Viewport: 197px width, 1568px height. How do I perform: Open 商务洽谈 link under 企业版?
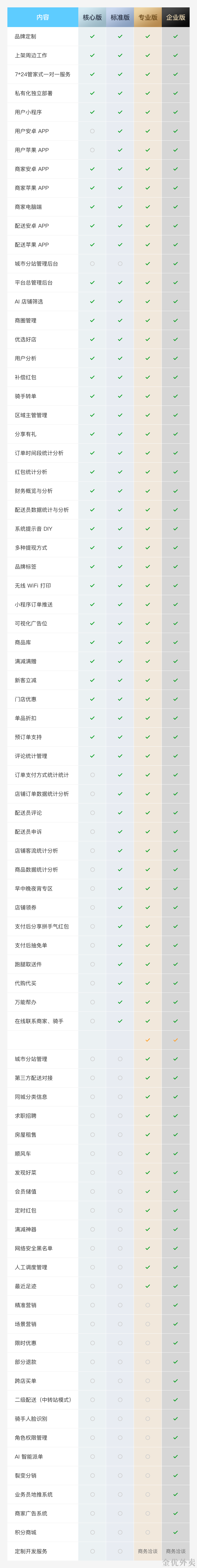tap(176, 1551)
